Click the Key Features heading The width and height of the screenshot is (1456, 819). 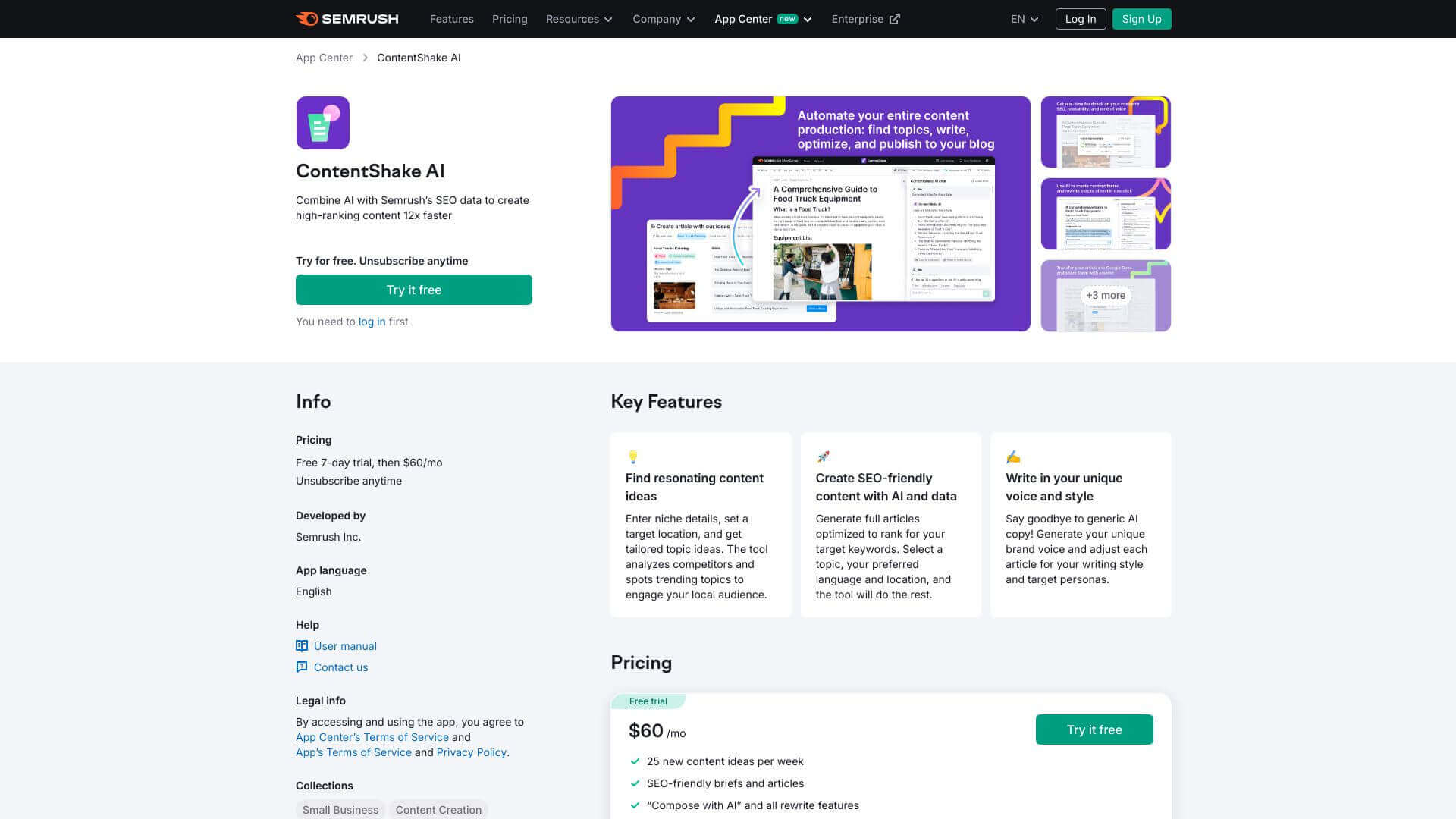coord(666,402)
